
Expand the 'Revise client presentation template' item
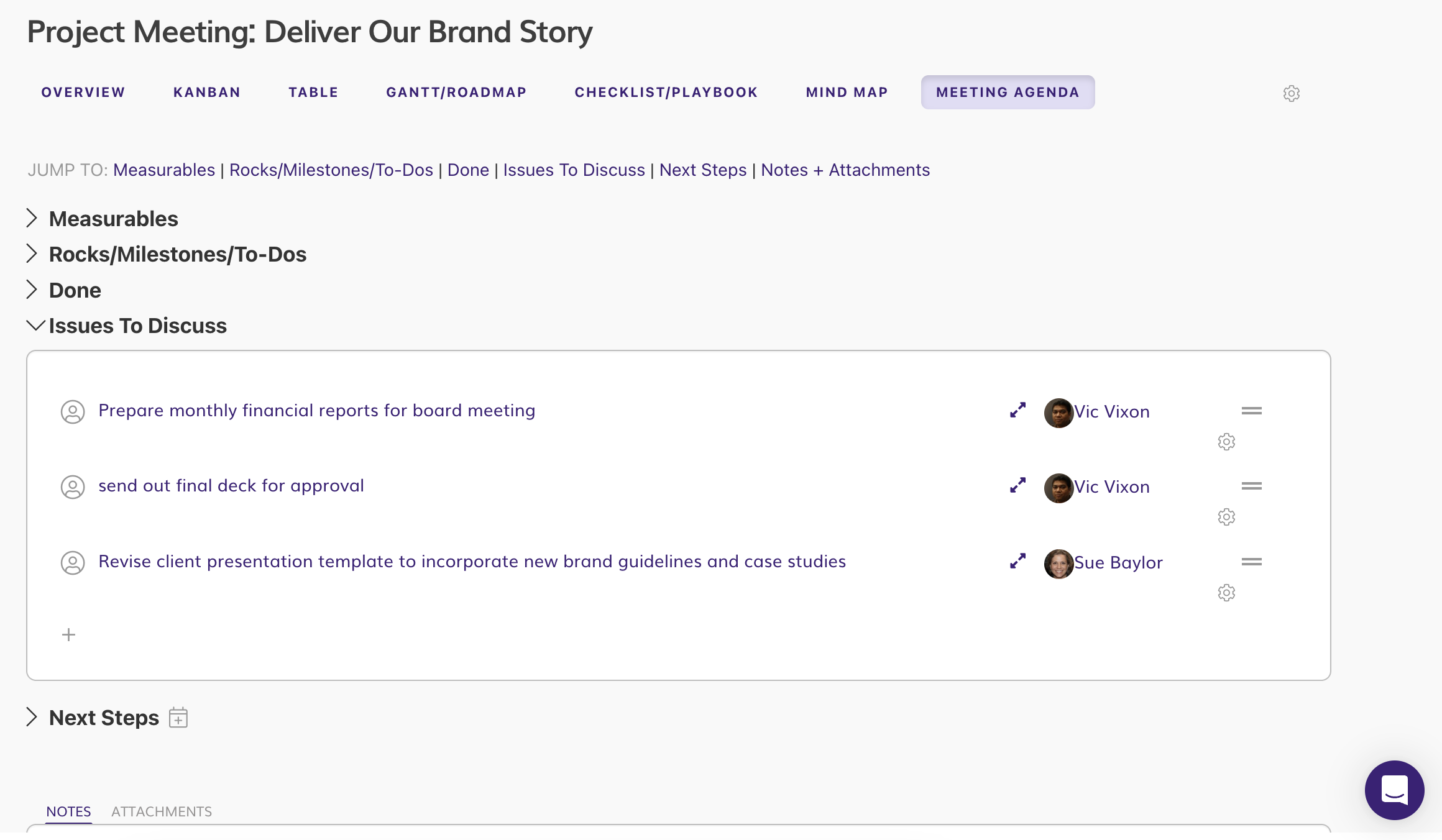pyautogui.click(x=1017, y=561)
